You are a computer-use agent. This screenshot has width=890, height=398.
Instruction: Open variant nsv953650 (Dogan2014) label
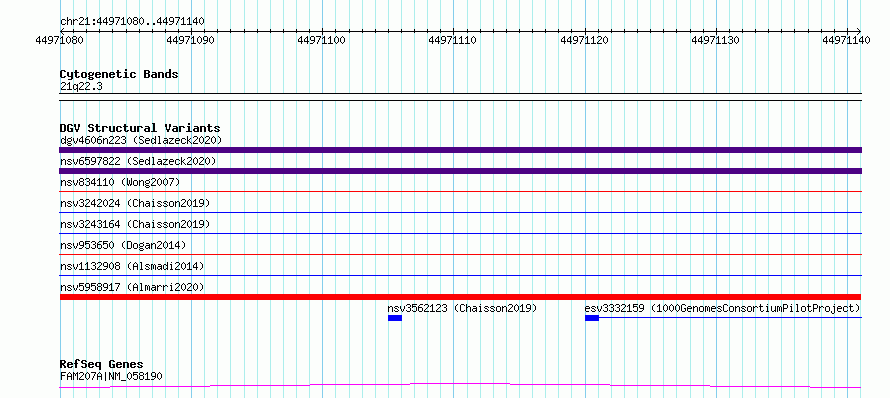[x=123, y=245]
